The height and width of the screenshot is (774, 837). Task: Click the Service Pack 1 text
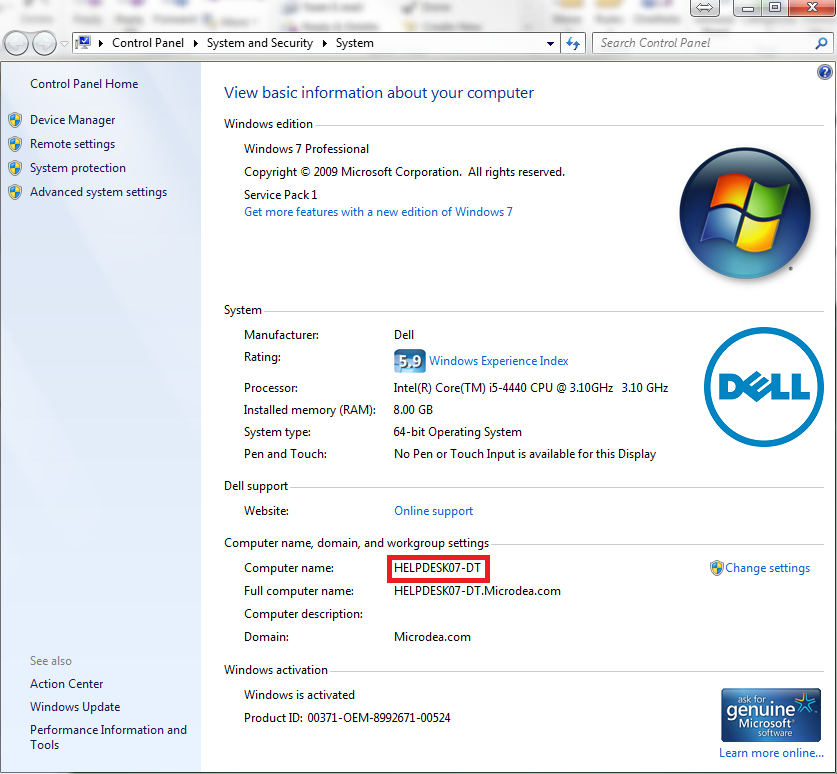pos(280,195)
